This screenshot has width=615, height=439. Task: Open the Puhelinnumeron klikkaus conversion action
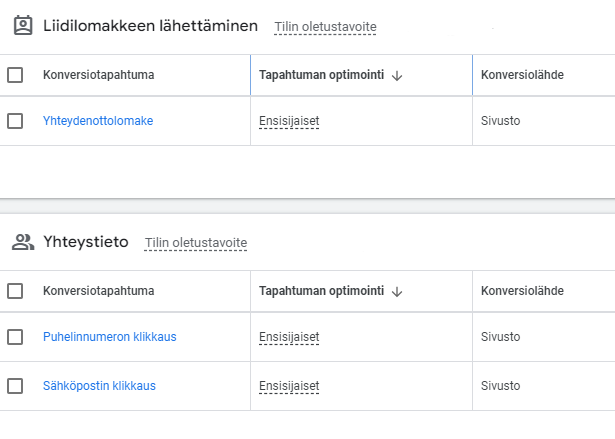pyautogui.click(x=110, y=337)
